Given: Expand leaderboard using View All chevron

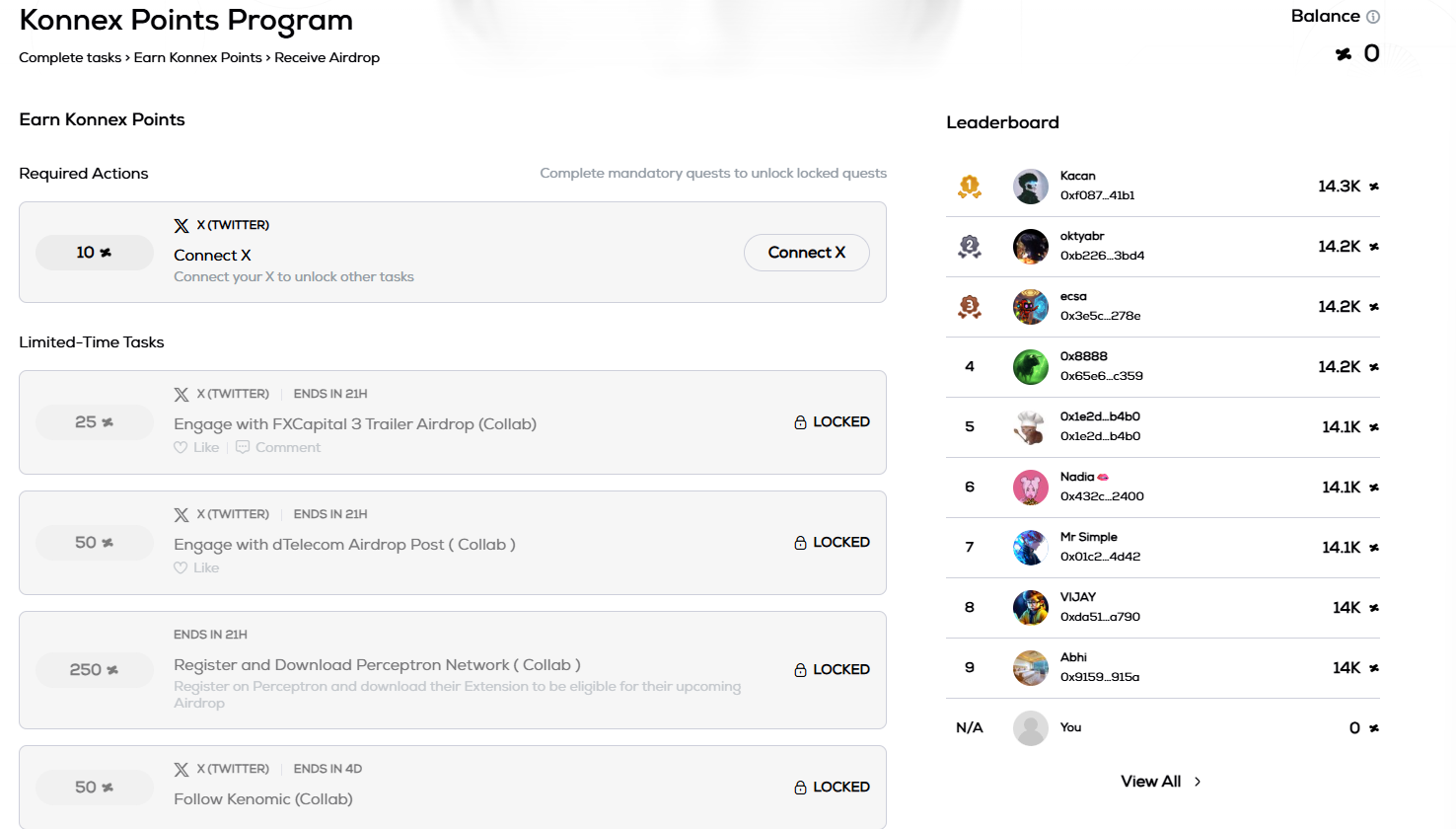Looking at the screenshot, I should [x=1198, y=782].
